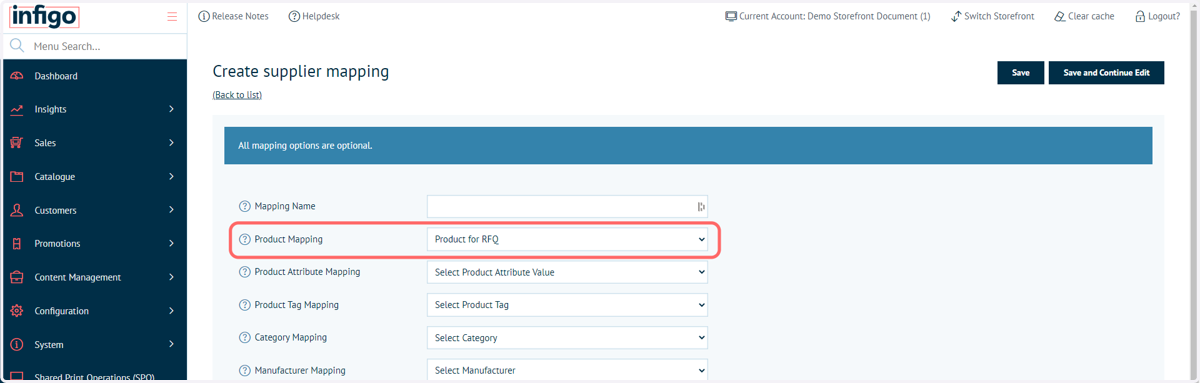
Task: Expand the Insights menu chevron
Action: [x=171, y=109]
